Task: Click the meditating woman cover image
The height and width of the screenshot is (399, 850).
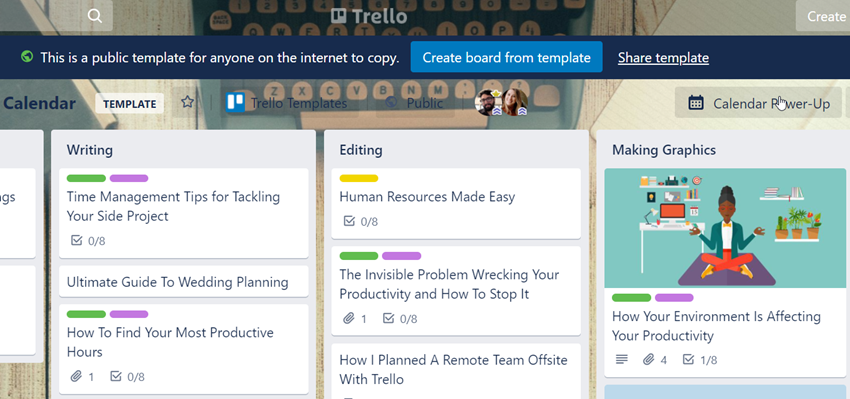Action: click(x=725, y=228)
